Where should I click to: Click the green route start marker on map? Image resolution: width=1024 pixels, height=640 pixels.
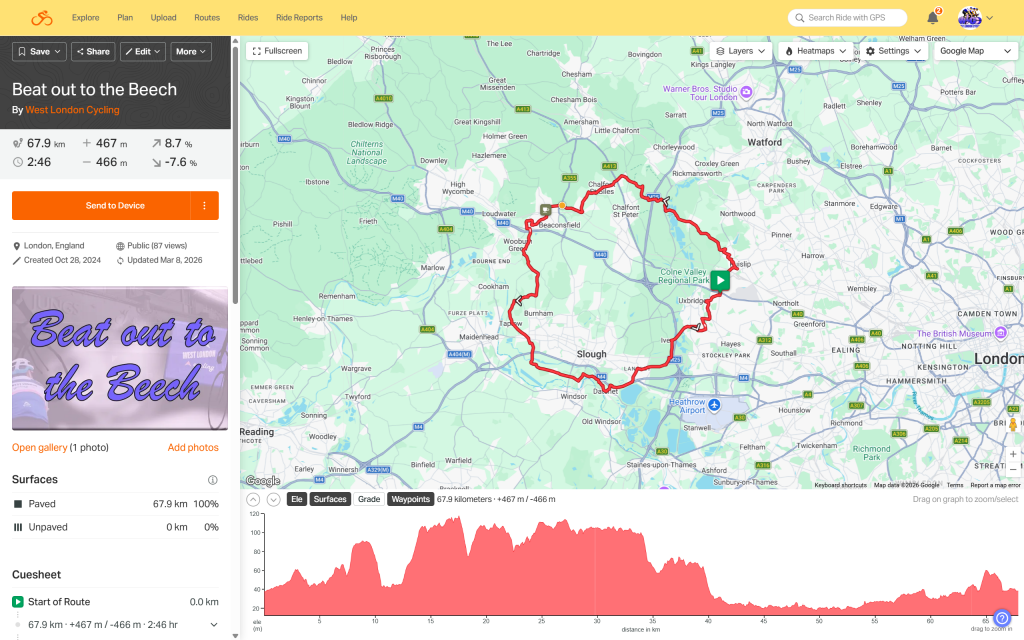721,280
